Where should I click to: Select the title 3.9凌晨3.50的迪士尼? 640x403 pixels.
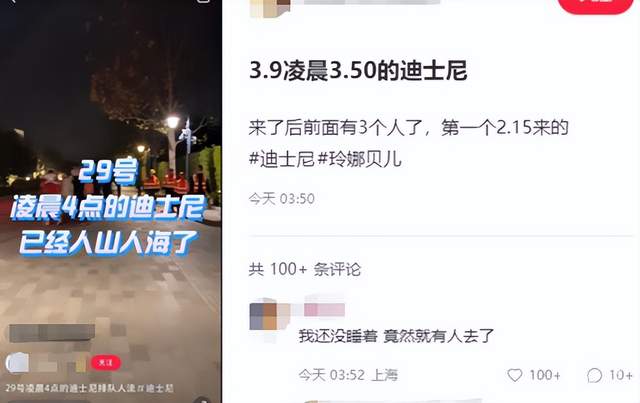point(358,70)
